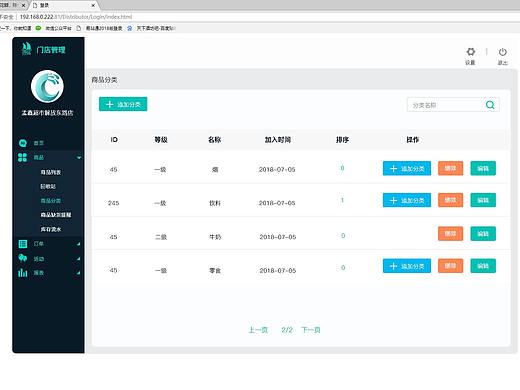Click the ID 245 cell
The width and height of the screenshot is (520, 390).
(x=113, y=203)
